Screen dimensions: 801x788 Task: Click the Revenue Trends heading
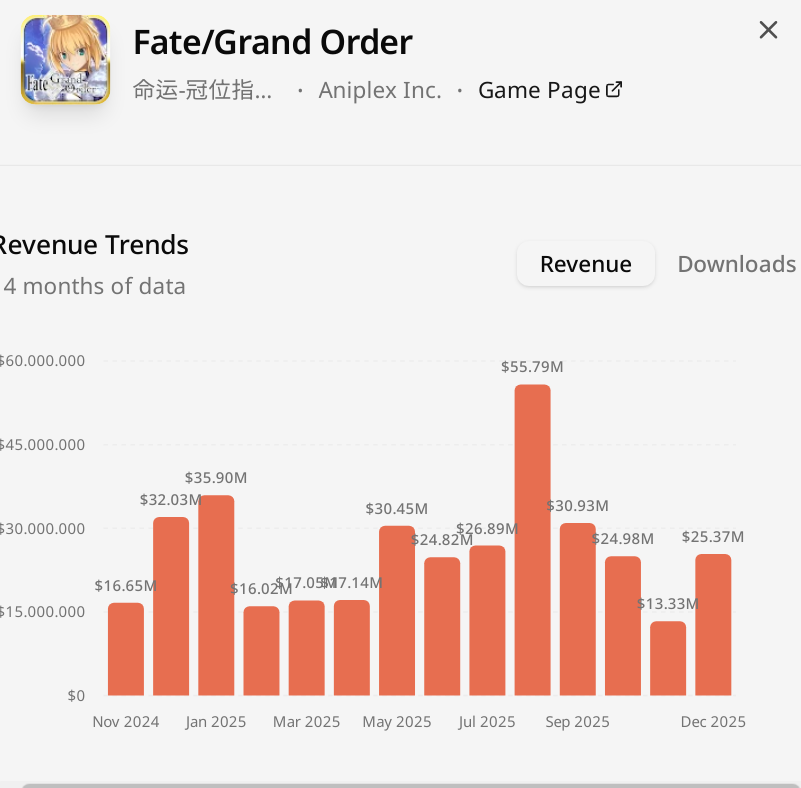(93, 245)
